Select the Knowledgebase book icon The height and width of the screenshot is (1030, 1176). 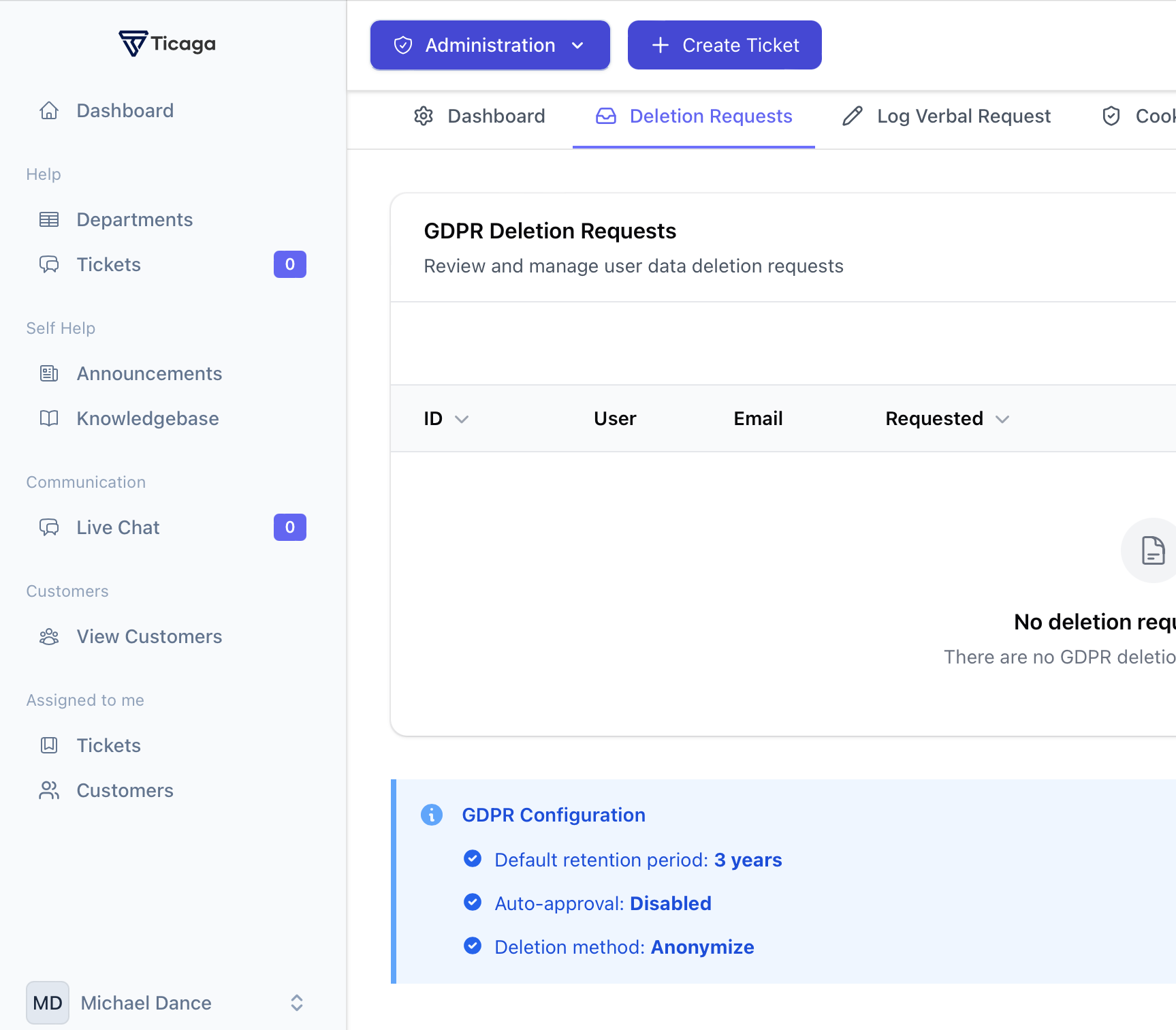click(48, 418)
